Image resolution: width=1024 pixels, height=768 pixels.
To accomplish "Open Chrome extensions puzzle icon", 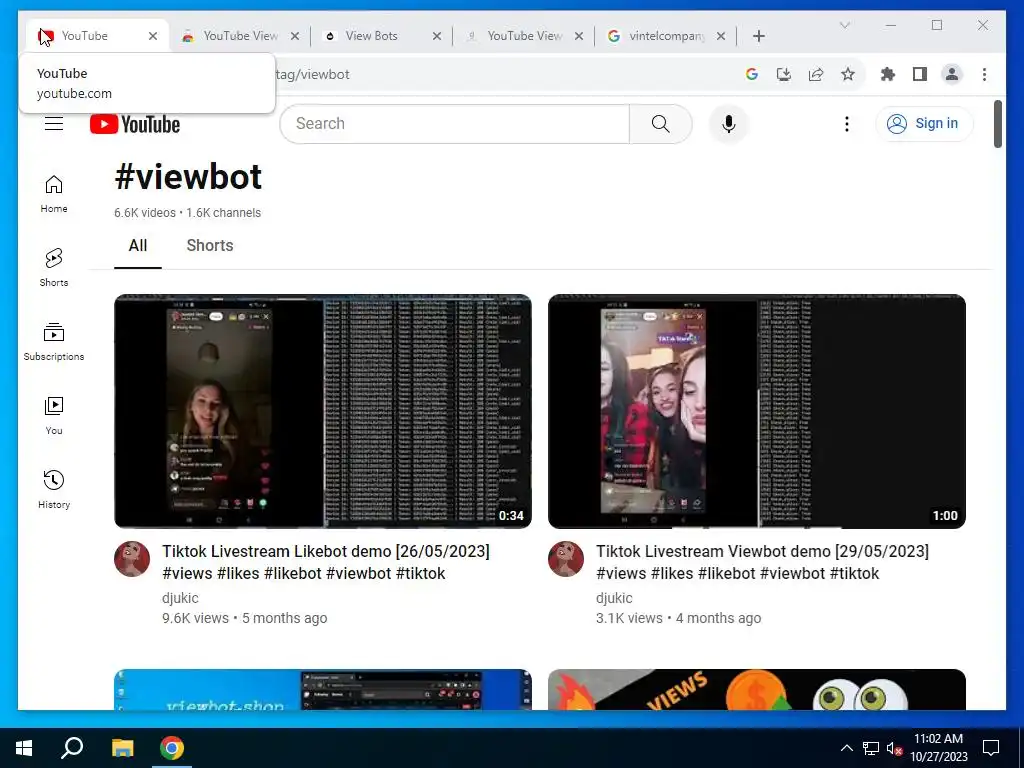I will pyautogui.click(x=888, y=74).
